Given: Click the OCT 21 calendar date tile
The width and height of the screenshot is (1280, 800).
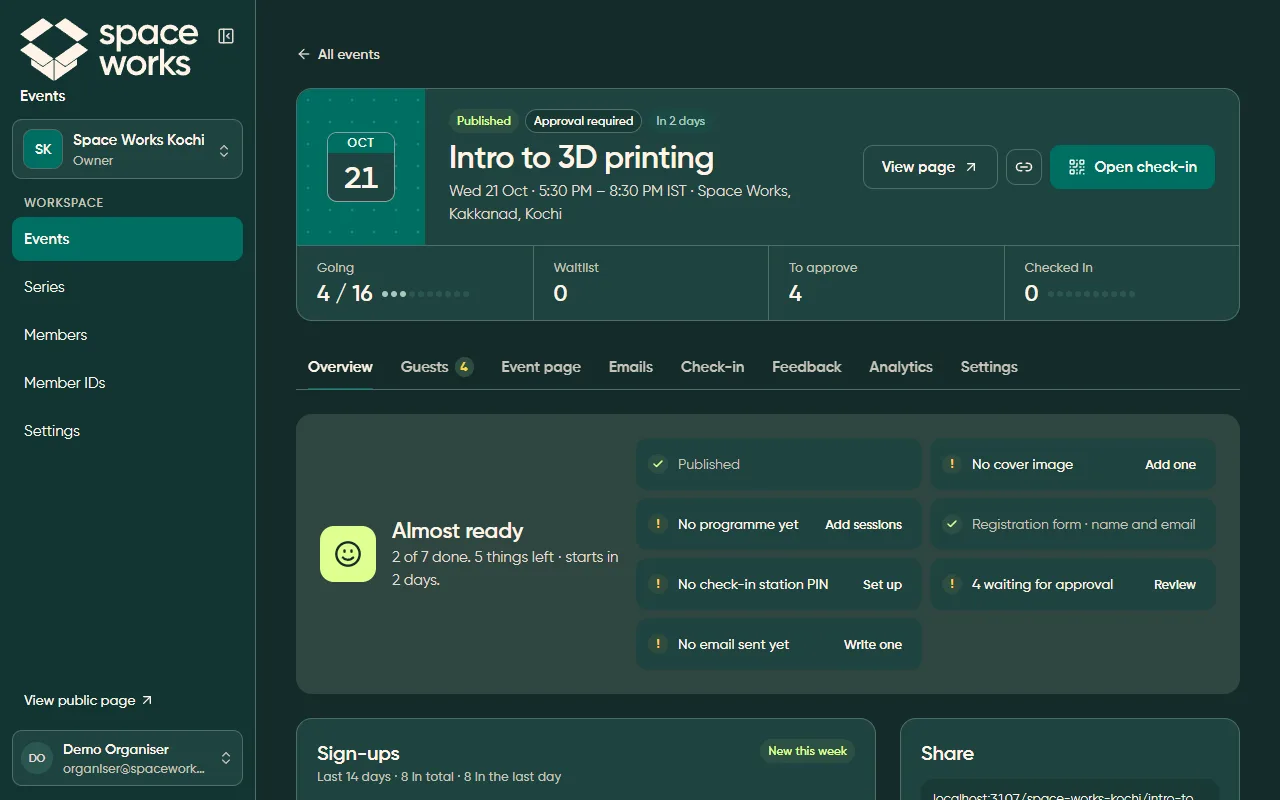Looking at the screenshot, I should click(361, 167).
